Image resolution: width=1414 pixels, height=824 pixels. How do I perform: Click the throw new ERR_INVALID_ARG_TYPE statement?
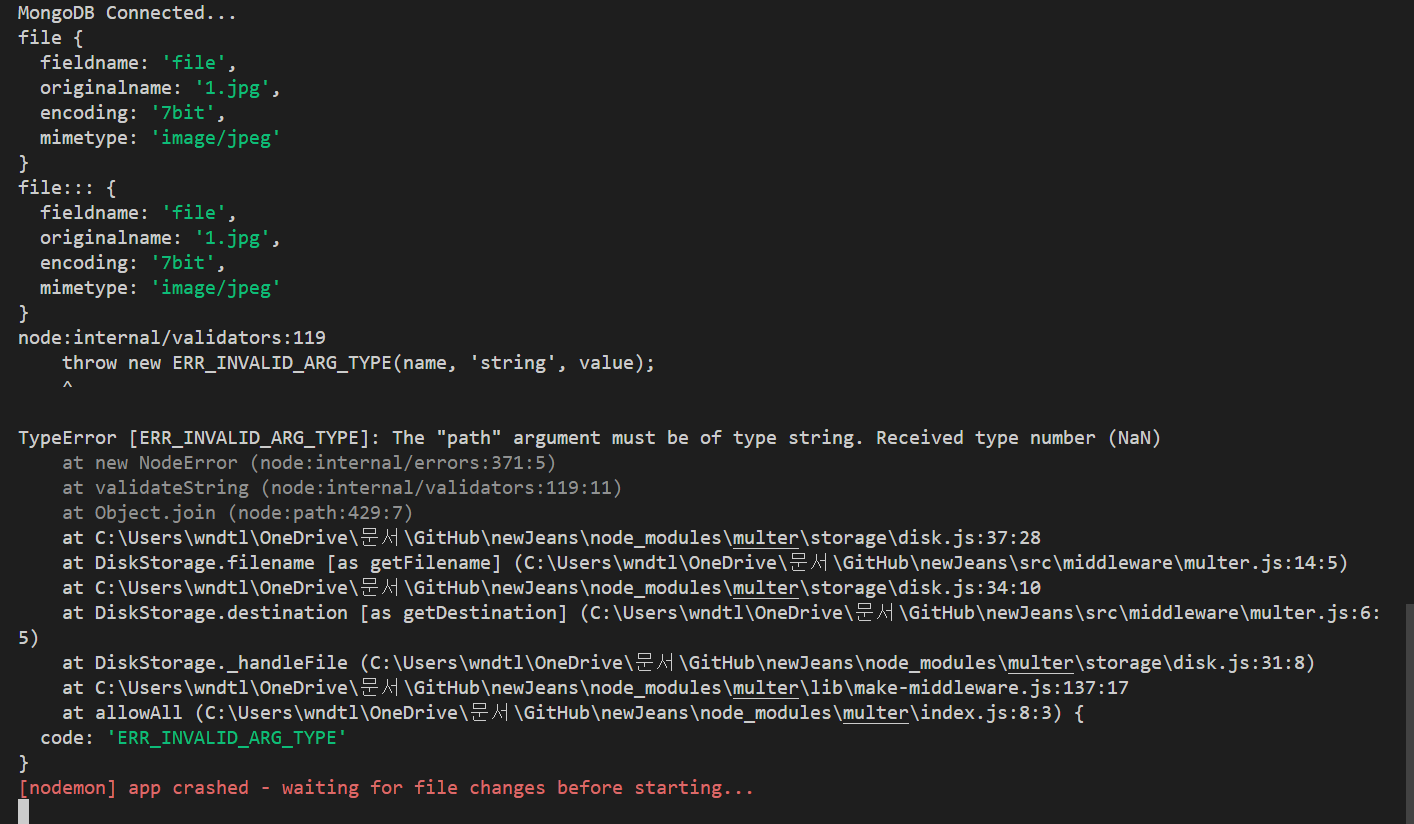click(358, 363)
